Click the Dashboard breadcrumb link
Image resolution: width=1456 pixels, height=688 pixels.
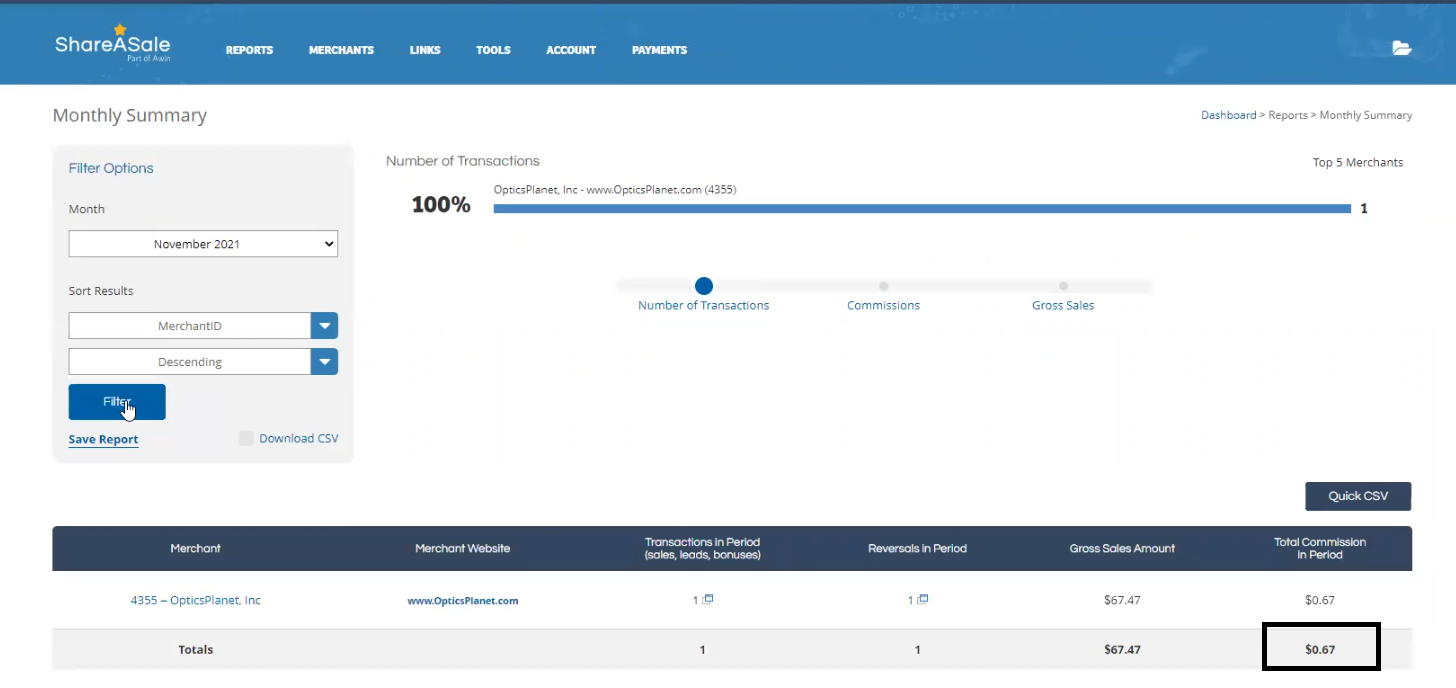tap(1228, 115)
